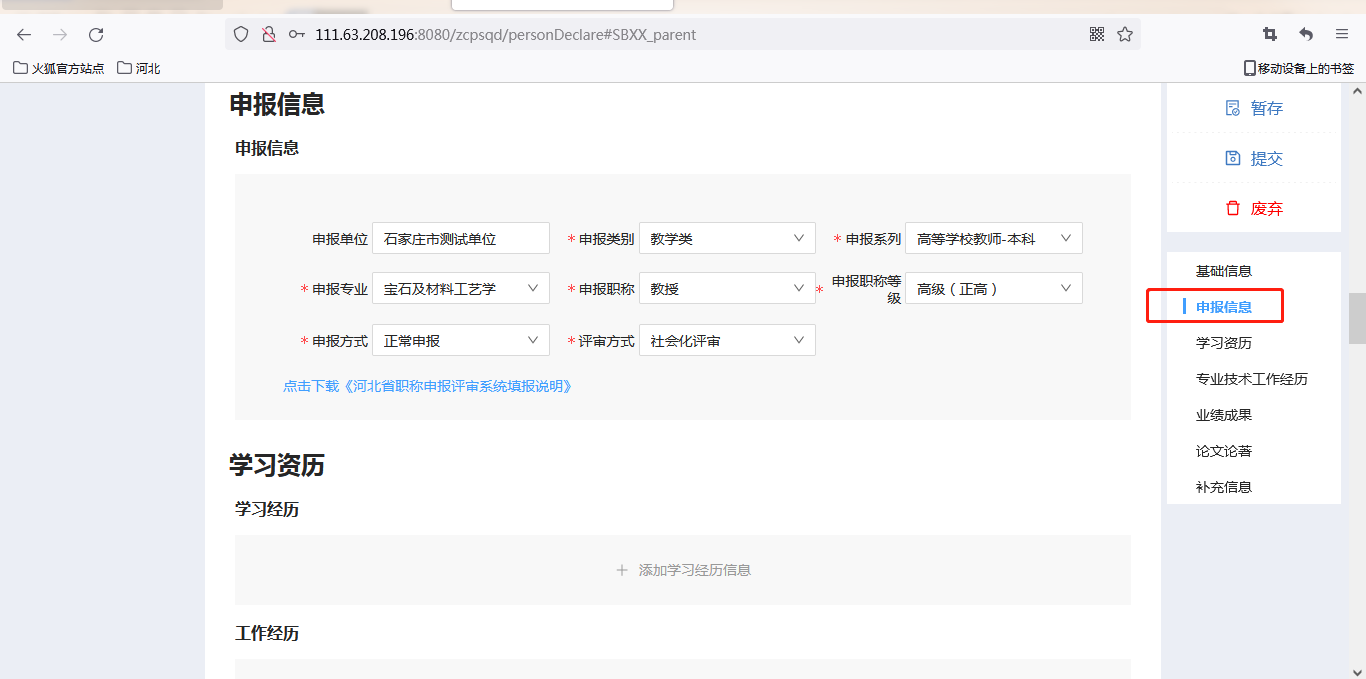The height and width of the screenshot is (679, 1366).
Task: Open the 申报专业 dropdown
Action: [460, 288]
